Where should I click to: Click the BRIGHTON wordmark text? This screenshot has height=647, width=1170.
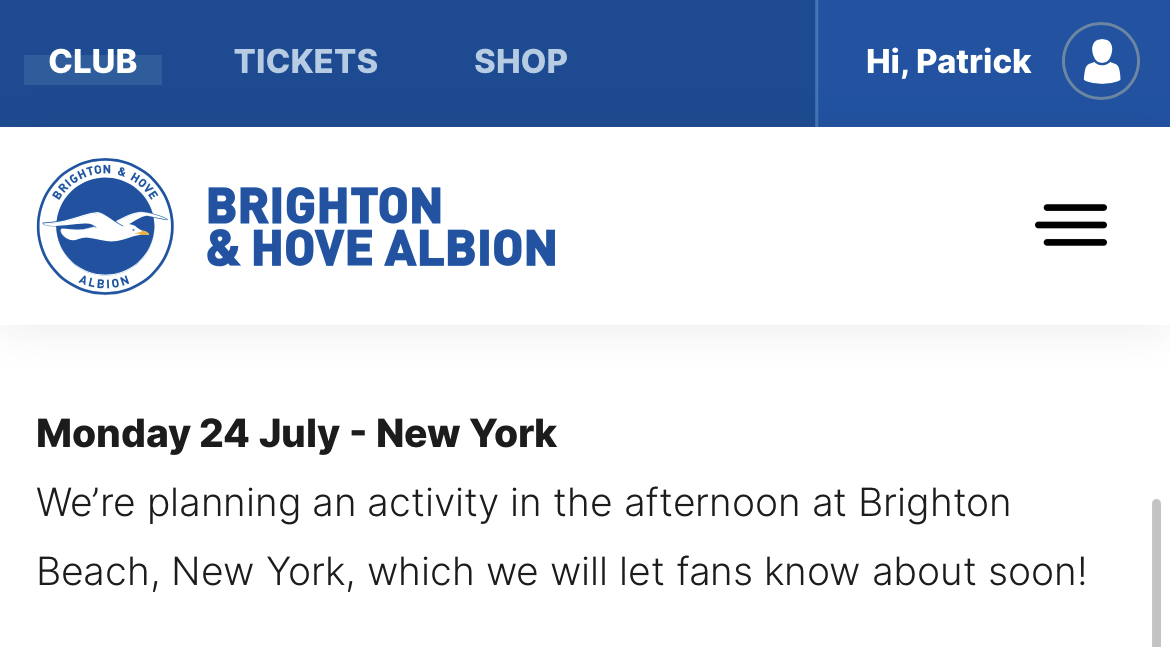pos(325,206)
